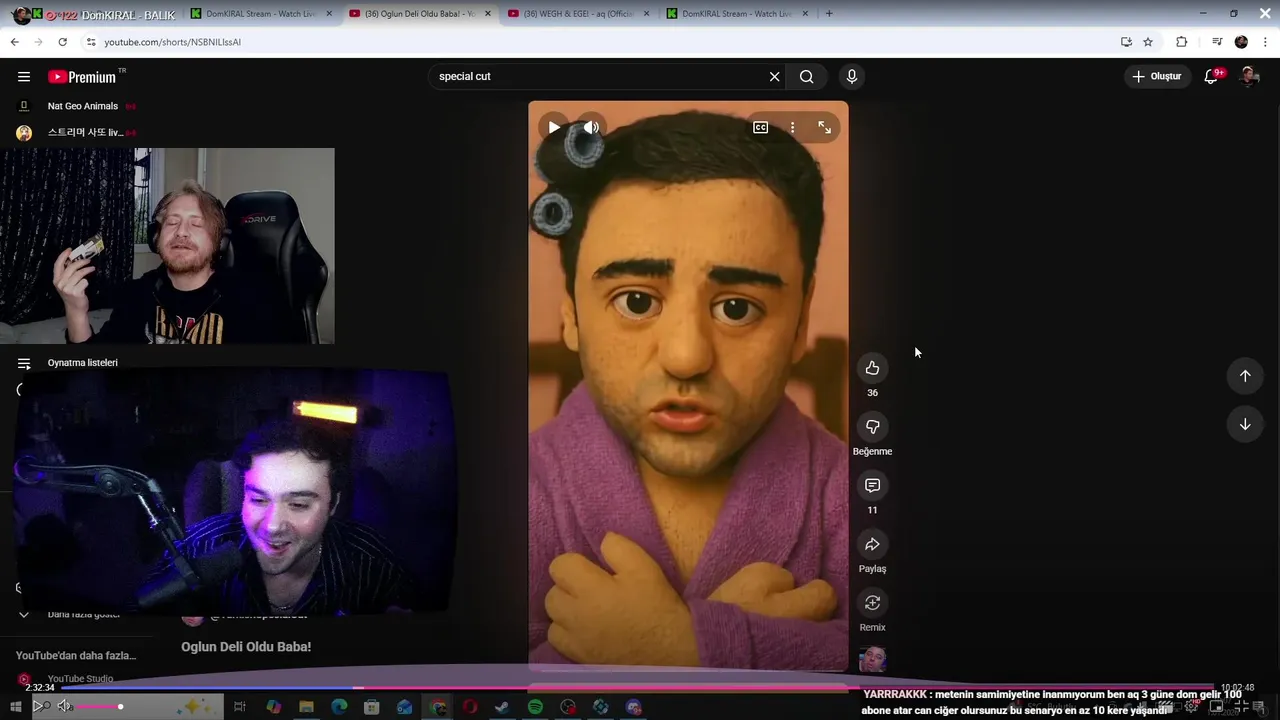Screen dimensions: 1280x720
Task: Open the YouTube hamburger guide menu
Action: pos(24,77)
